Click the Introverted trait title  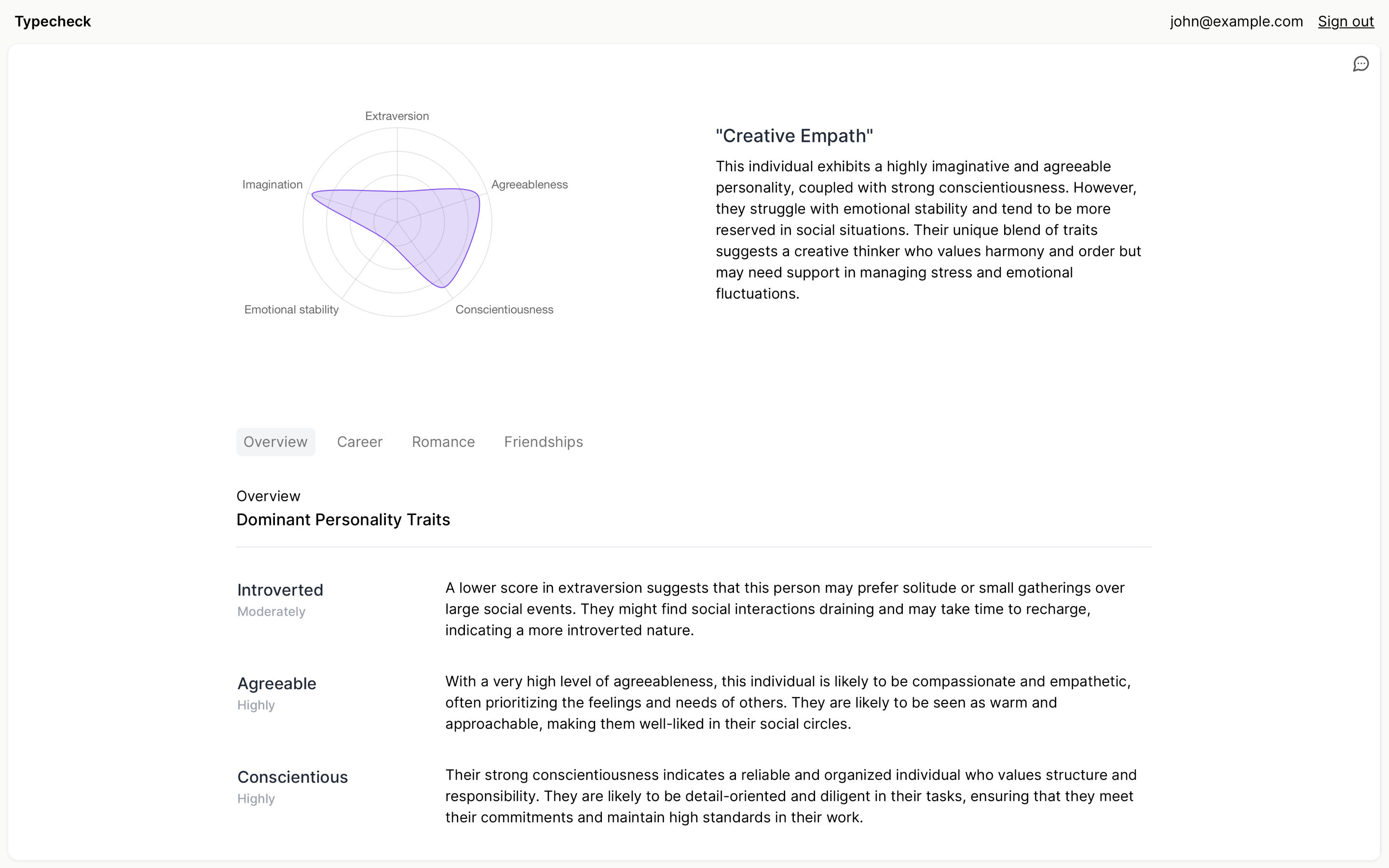280,590
